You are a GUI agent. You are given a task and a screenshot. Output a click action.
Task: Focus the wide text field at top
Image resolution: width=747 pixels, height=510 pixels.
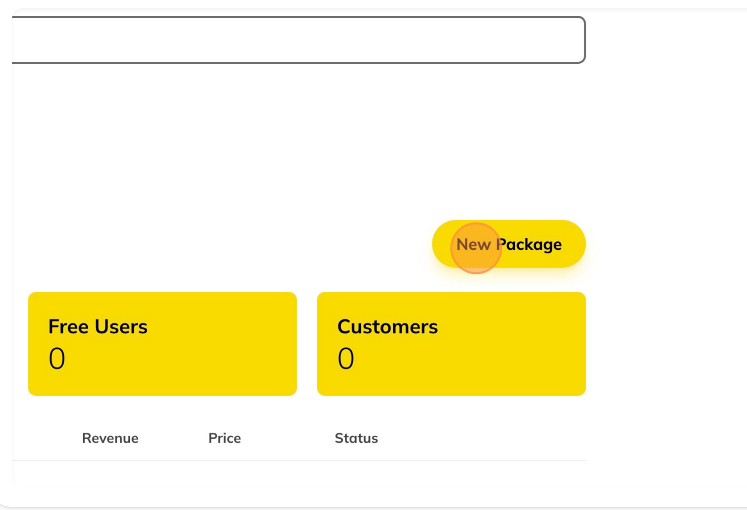pos(299,40)
